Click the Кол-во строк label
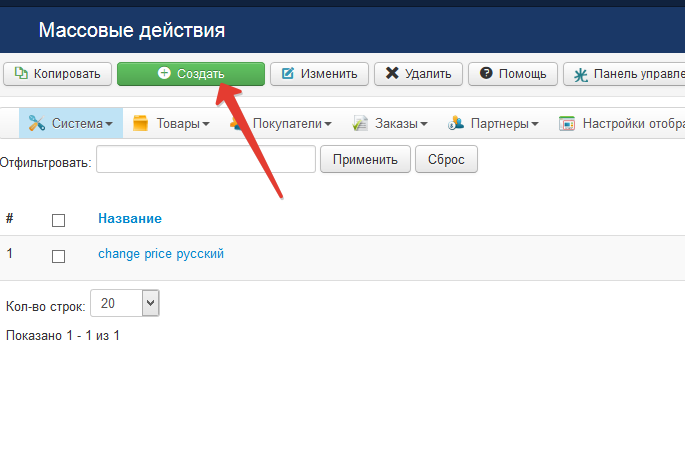 [45, 307]
